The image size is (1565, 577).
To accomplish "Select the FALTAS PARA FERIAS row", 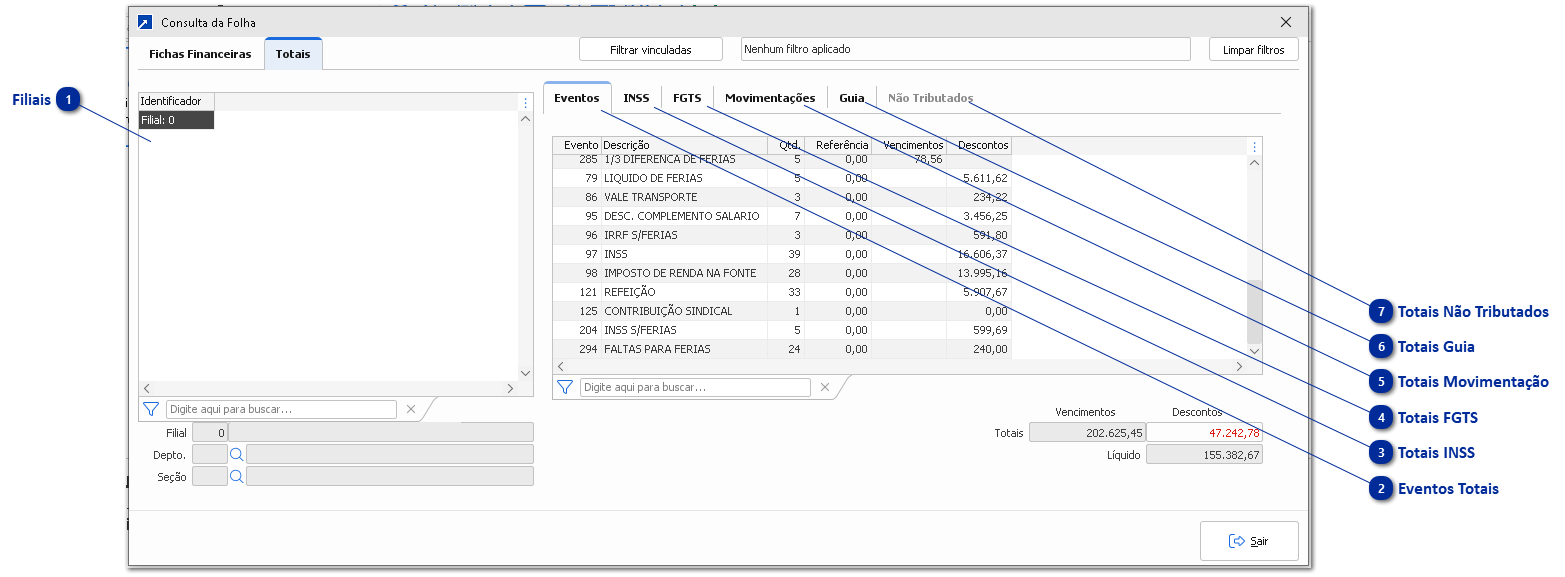I will 782,349.
